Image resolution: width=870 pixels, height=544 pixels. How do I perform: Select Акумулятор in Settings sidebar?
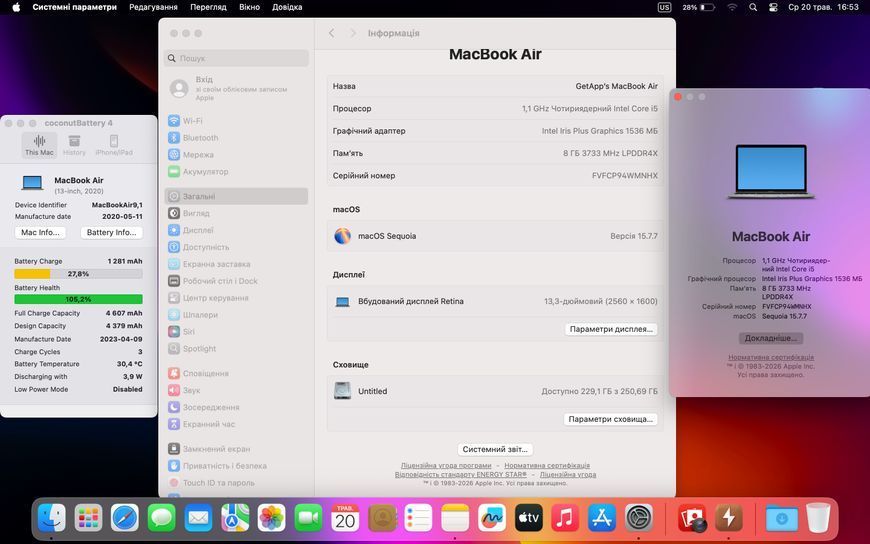pyautogui.click(x=236, y=172)
